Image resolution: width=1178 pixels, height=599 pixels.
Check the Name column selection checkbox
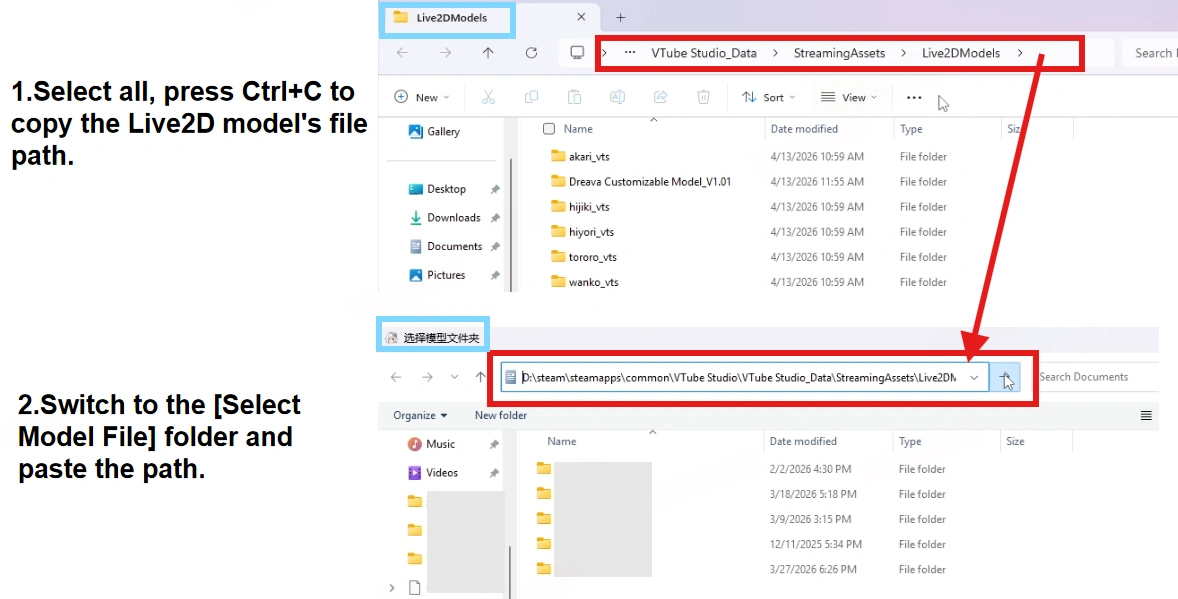(x=549, y=128)
